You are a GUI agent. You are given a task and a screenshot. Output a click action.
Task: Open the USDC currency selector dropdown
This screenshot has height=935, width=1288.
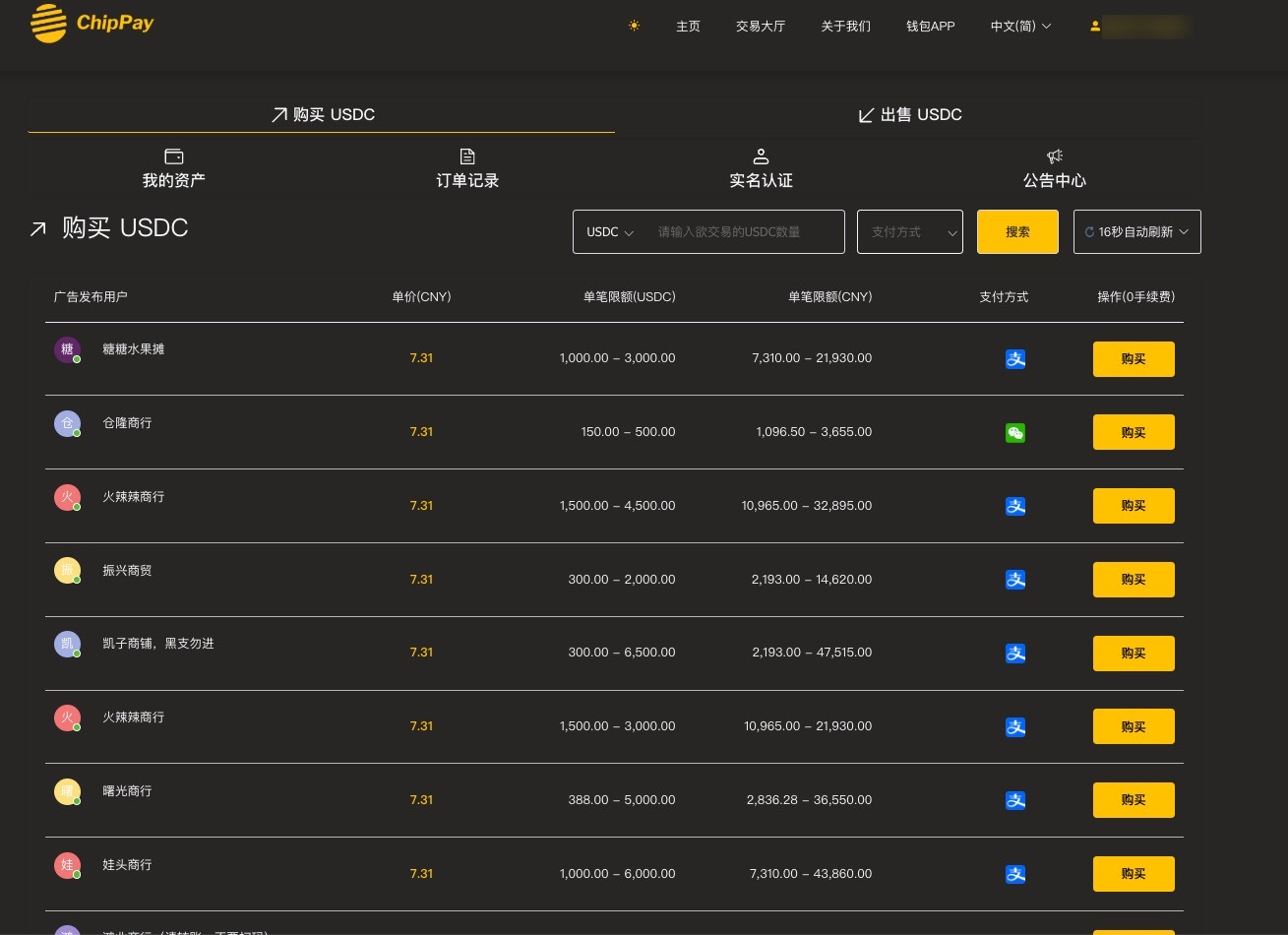click(x=610, y=232)
